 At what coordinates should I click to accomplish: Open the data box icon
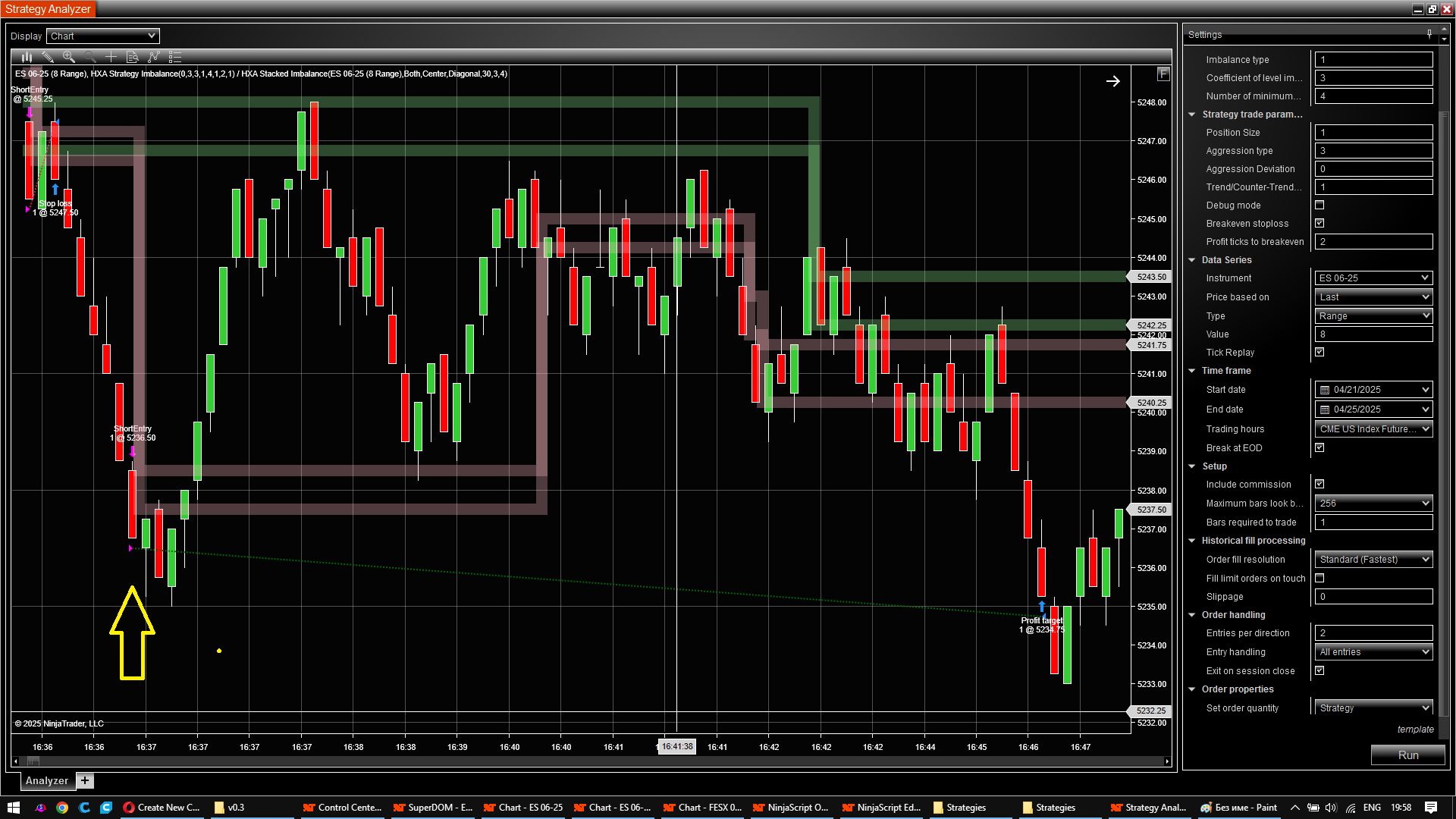tap(132, 57)
